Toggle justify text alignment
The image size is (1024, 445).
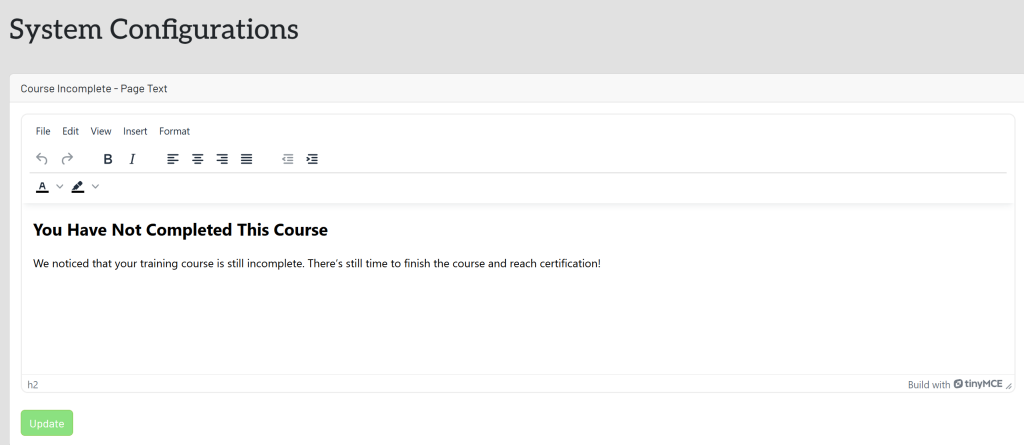click(x=247, y=159)
